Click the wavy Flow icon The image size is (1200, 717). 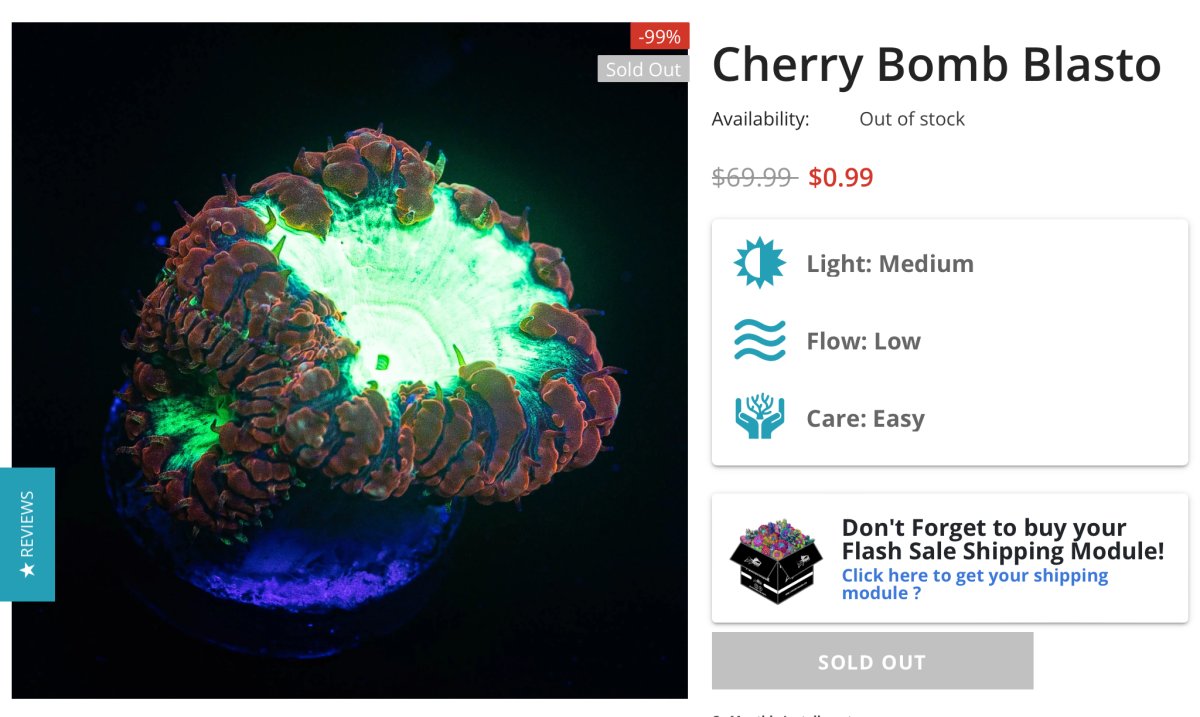pos(759,340)
